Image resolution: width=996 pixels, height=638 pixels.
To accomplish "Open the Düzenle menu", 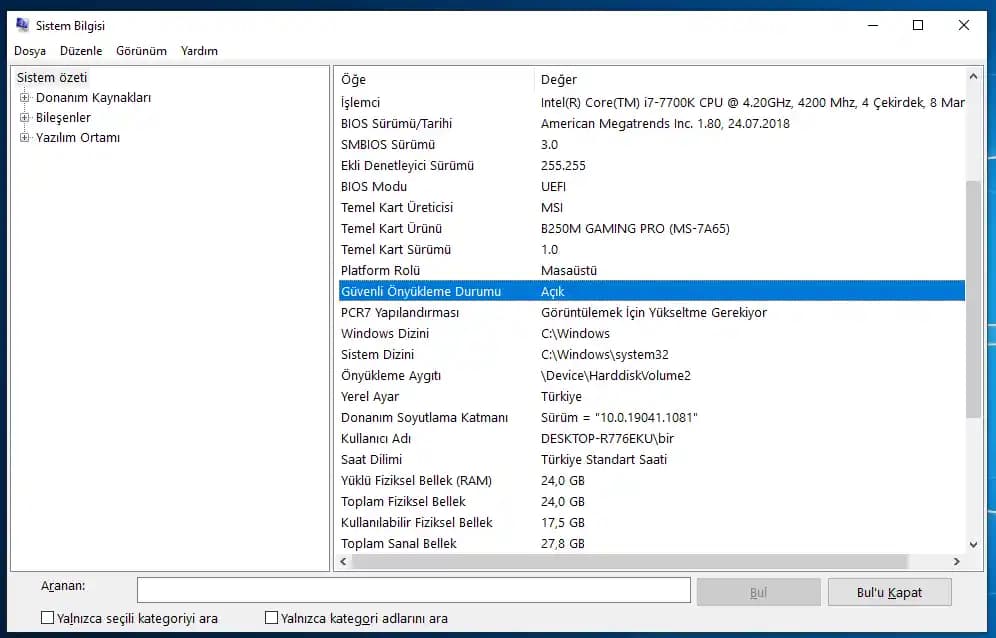I will click(x=81, y=51).
